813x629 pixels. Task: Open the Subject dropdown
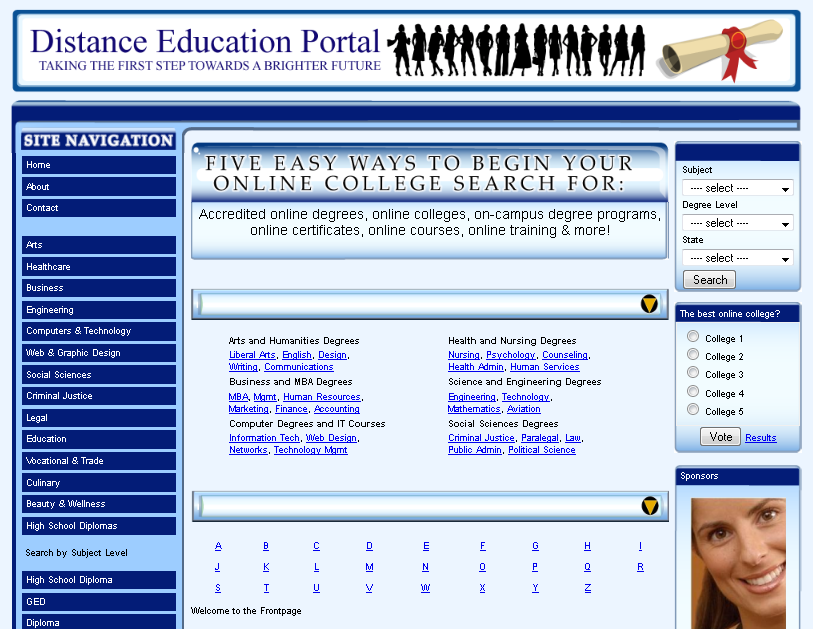tap(738, 188)
